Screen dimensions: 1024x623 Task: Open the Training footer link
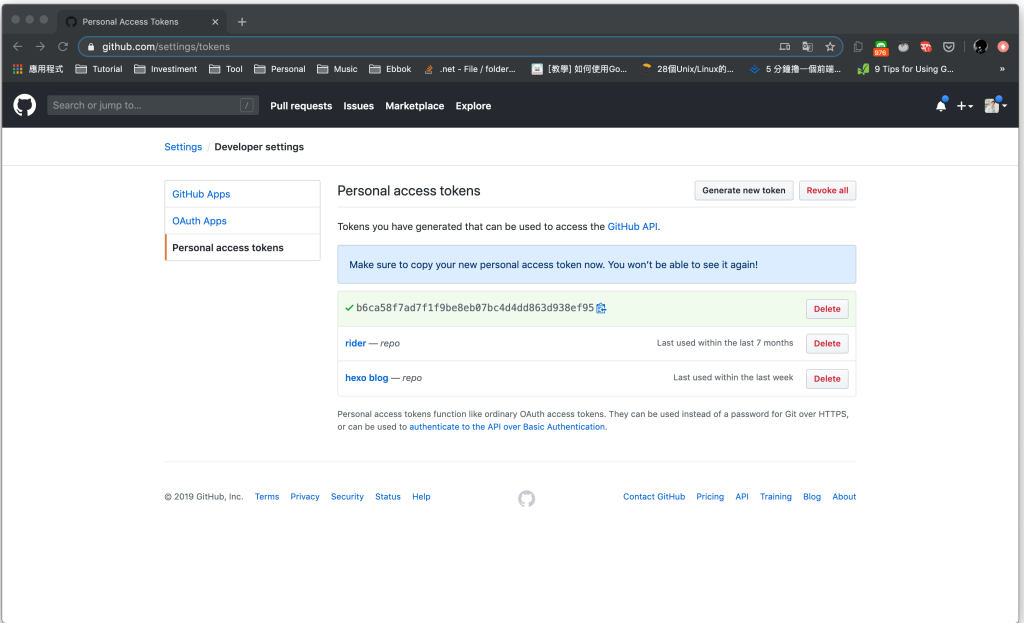click(776, 496)
